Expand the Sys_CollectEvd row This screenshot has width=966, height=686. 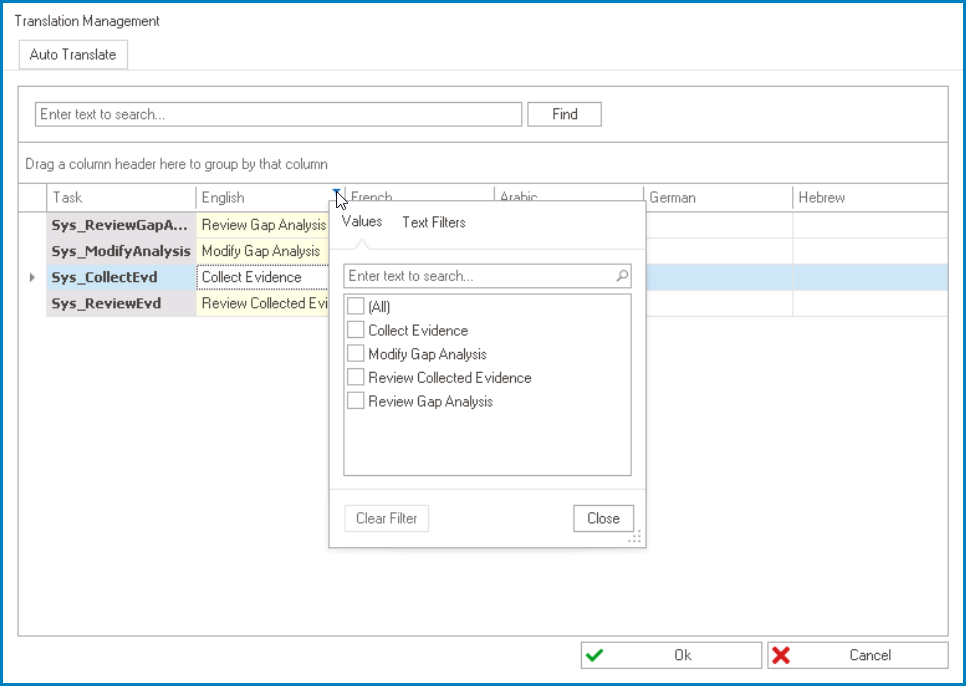coord(33,277)
